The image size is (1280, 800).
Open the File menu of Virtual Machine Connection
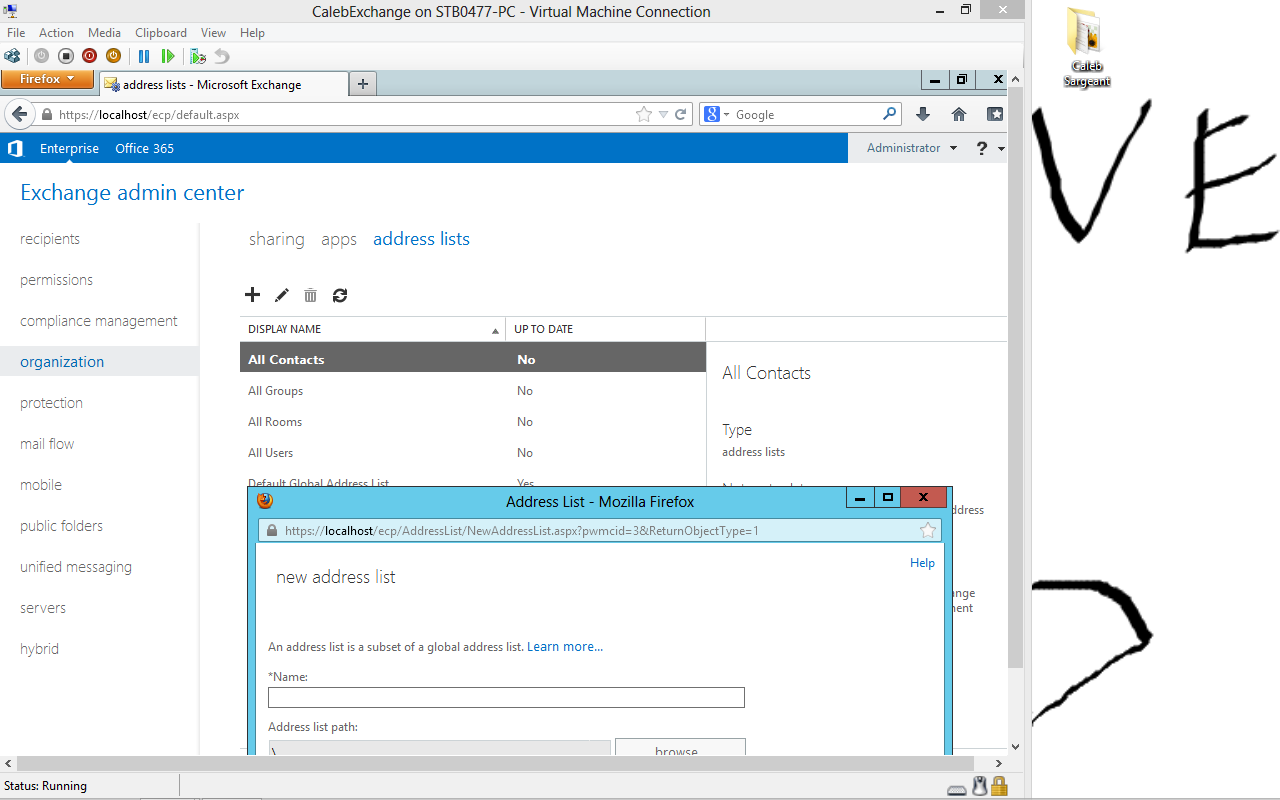click(16, 33)
